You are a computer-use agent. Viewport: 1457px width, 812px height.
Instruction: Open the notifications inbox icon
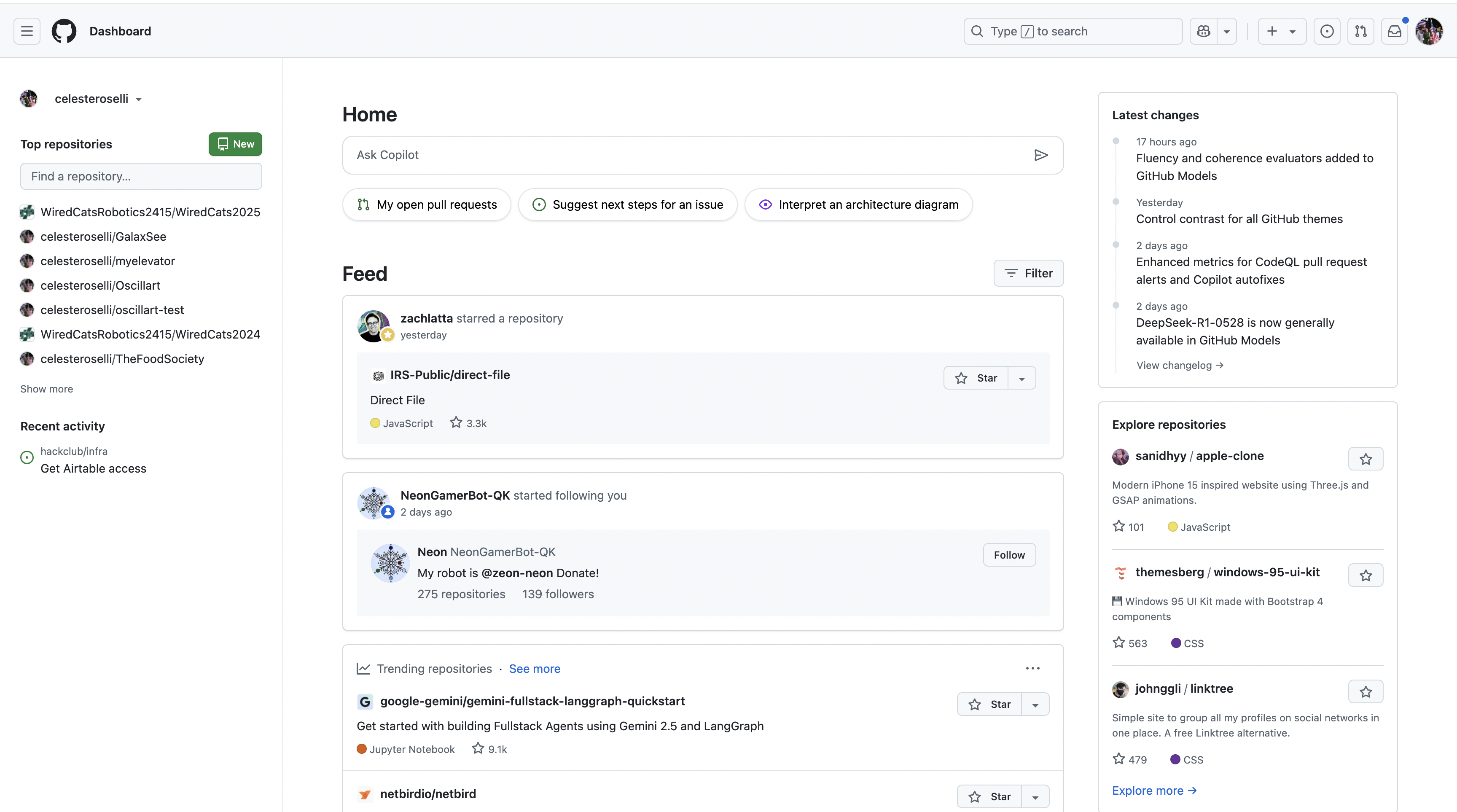1395,31
